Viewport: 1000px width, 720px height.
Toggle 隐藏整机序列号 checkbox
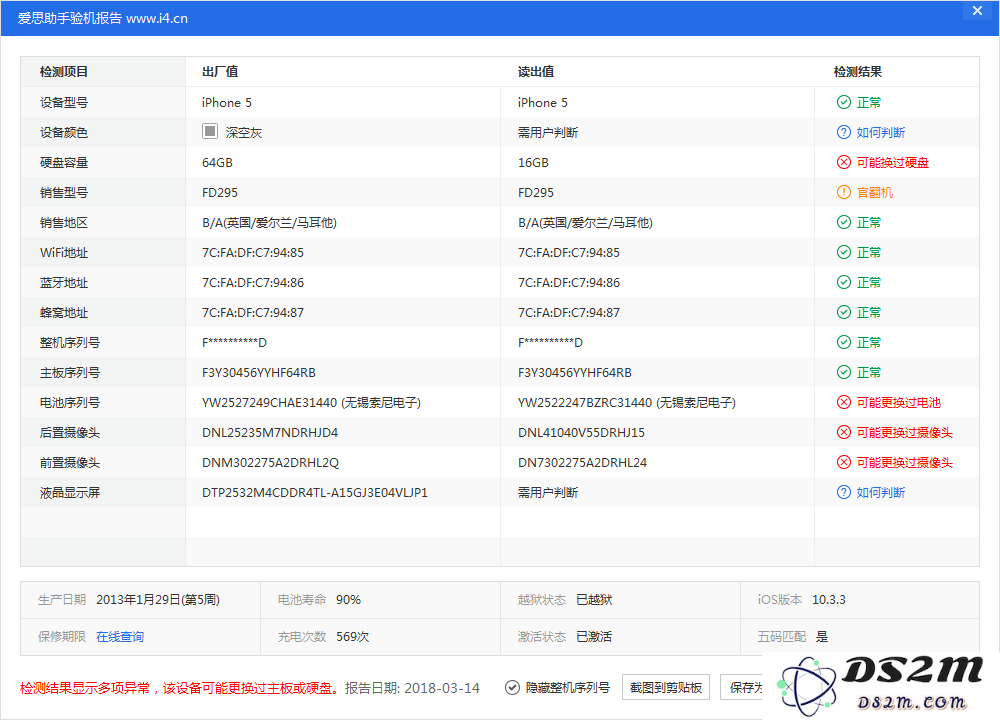(x=511, y=687)
